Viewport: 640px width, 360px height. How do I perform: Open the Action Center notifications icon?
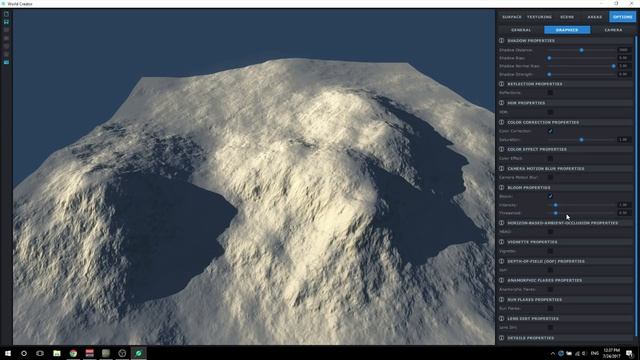point(630,353)
